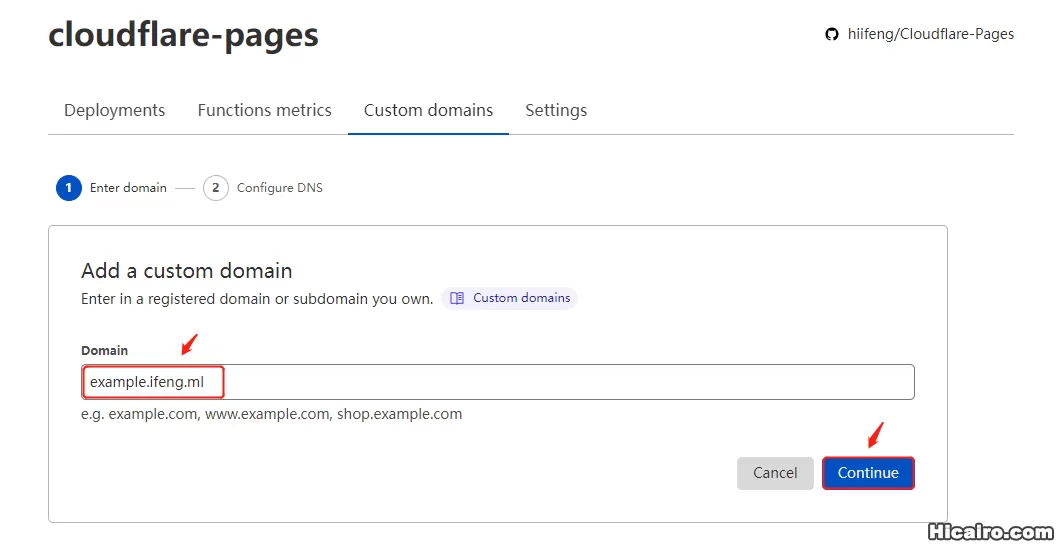Open the hiifeng/Cloudflare-Pages repository link
1060x549 pixels.
tap(930, 34)
